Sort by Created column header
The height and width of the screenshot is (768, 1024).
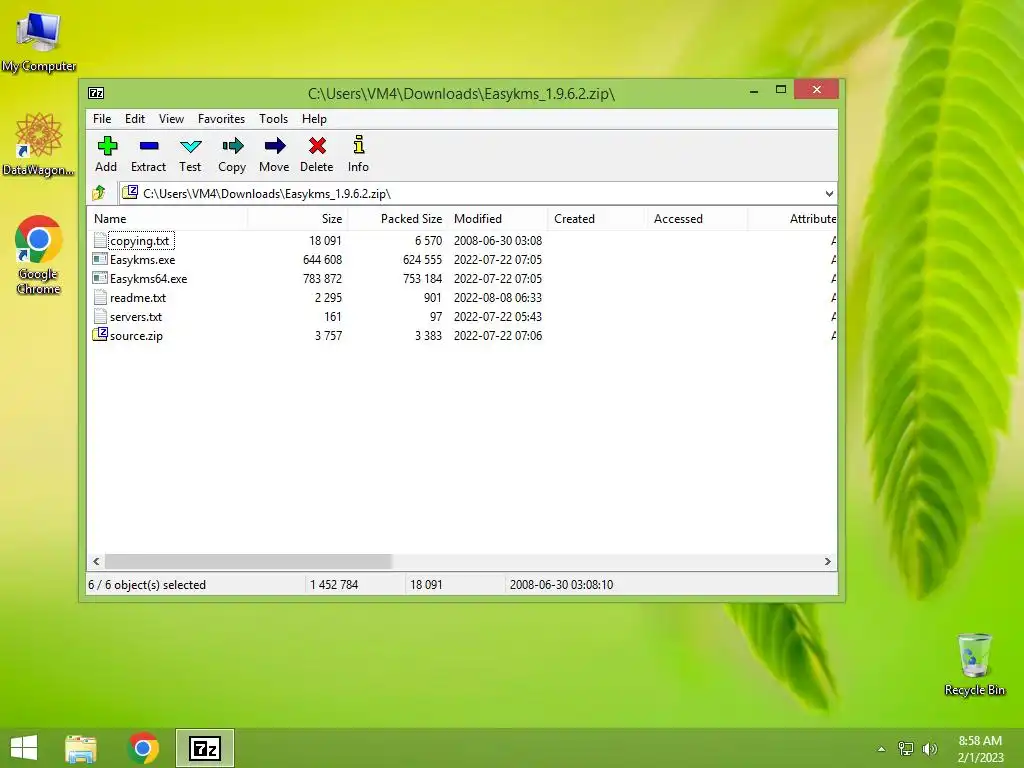point(598,219)
